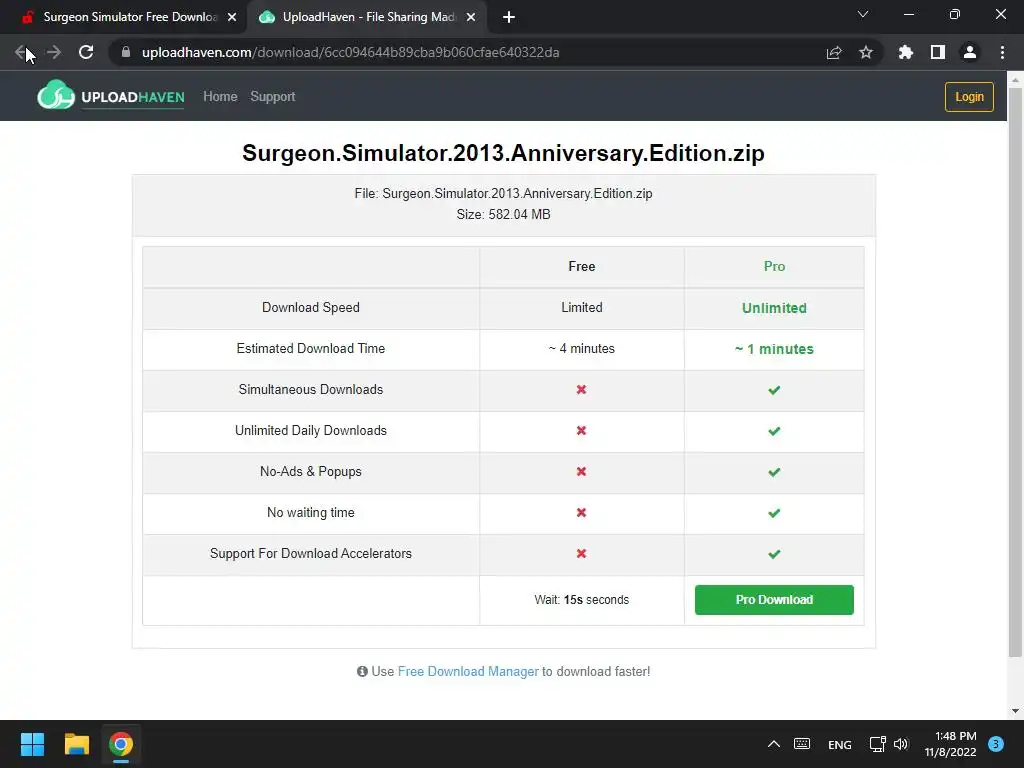Screen dimensions: 1024x768
Task: Click the Chrome taskbar icon
Action: pos(121,744)
